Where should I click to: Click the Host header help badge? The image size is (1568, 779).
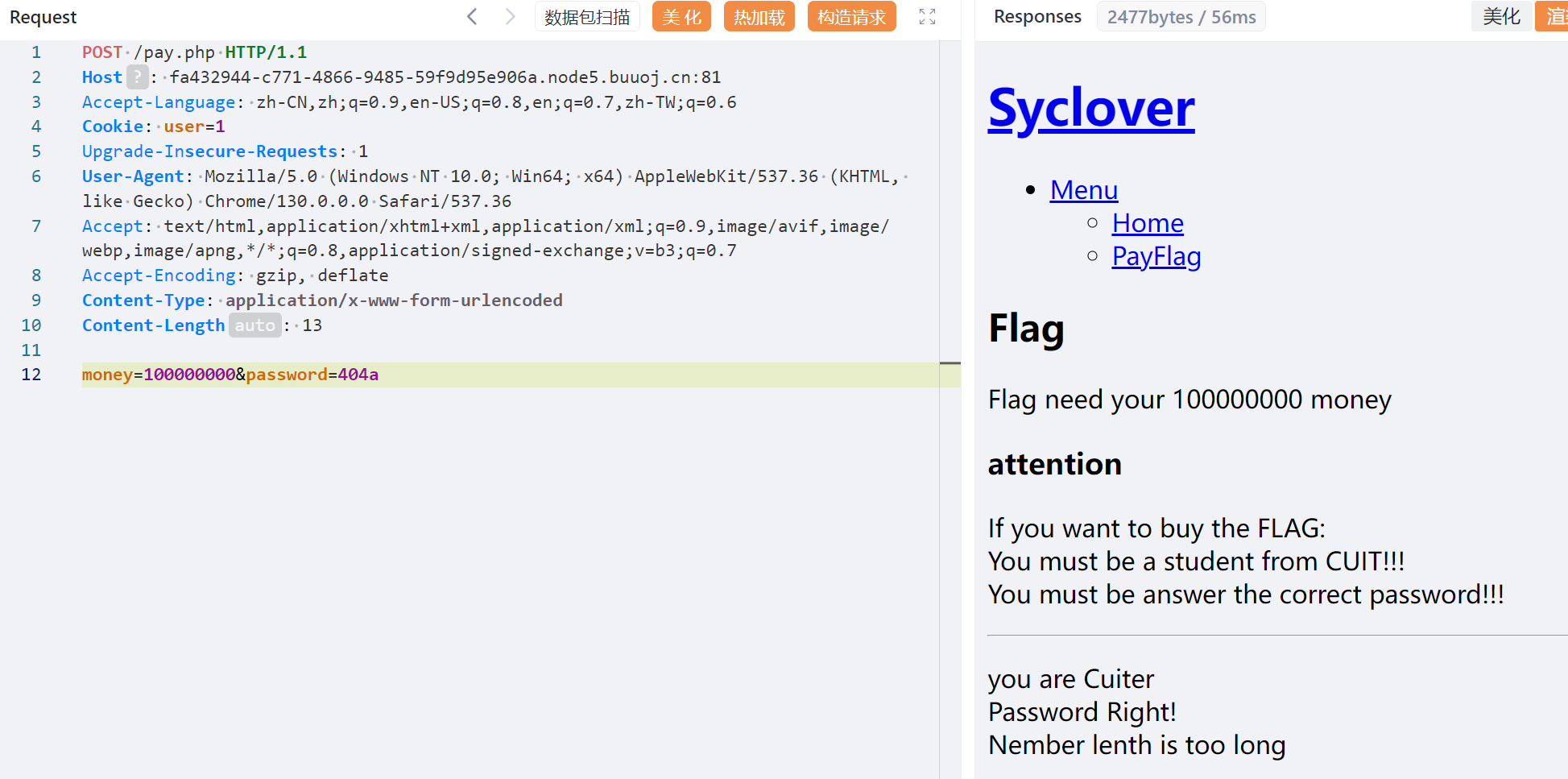pyautogui.click(x=138, y=77)
